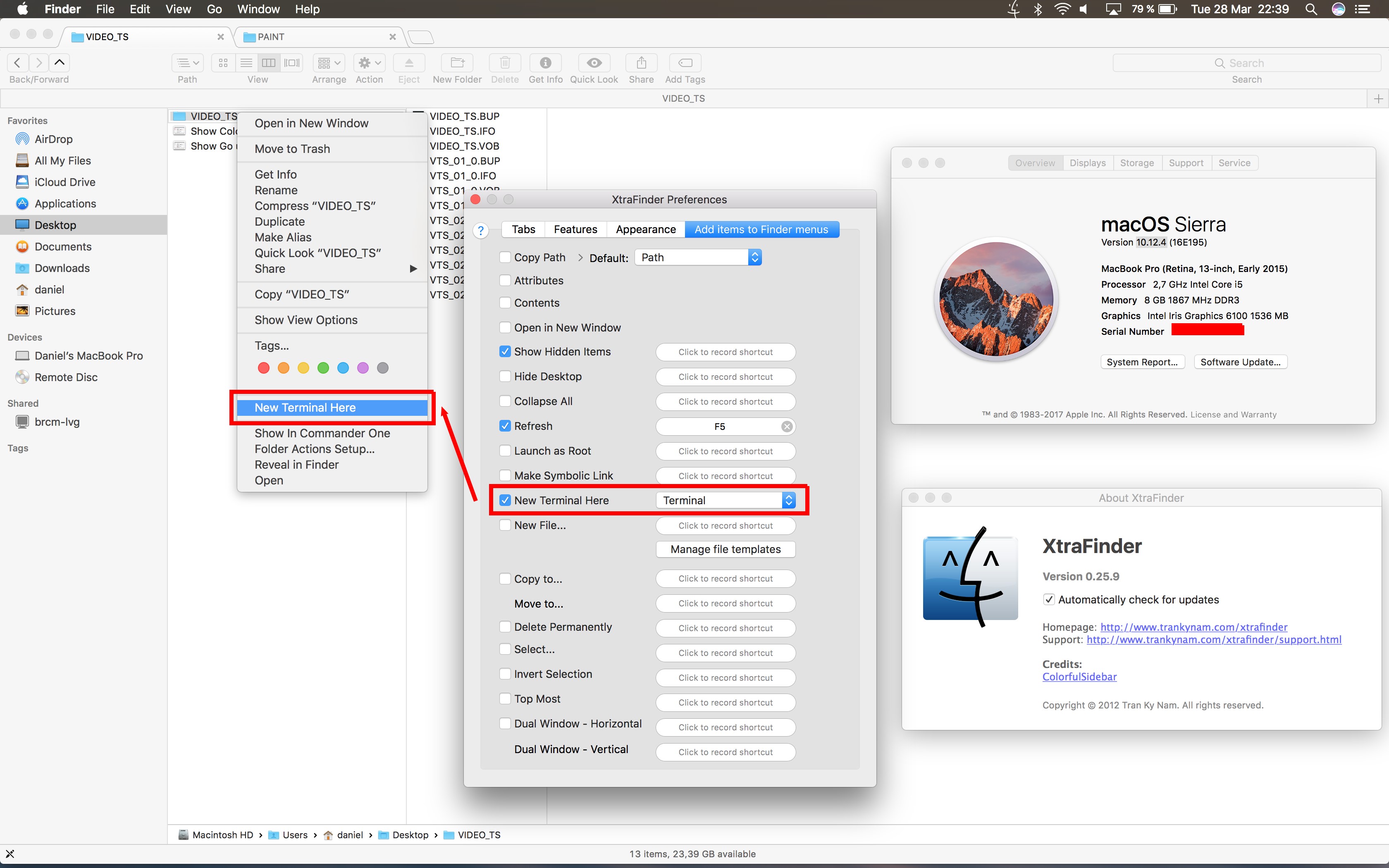Expand the Action gear dropdown

pyautogui.click(x=369, y=62)
